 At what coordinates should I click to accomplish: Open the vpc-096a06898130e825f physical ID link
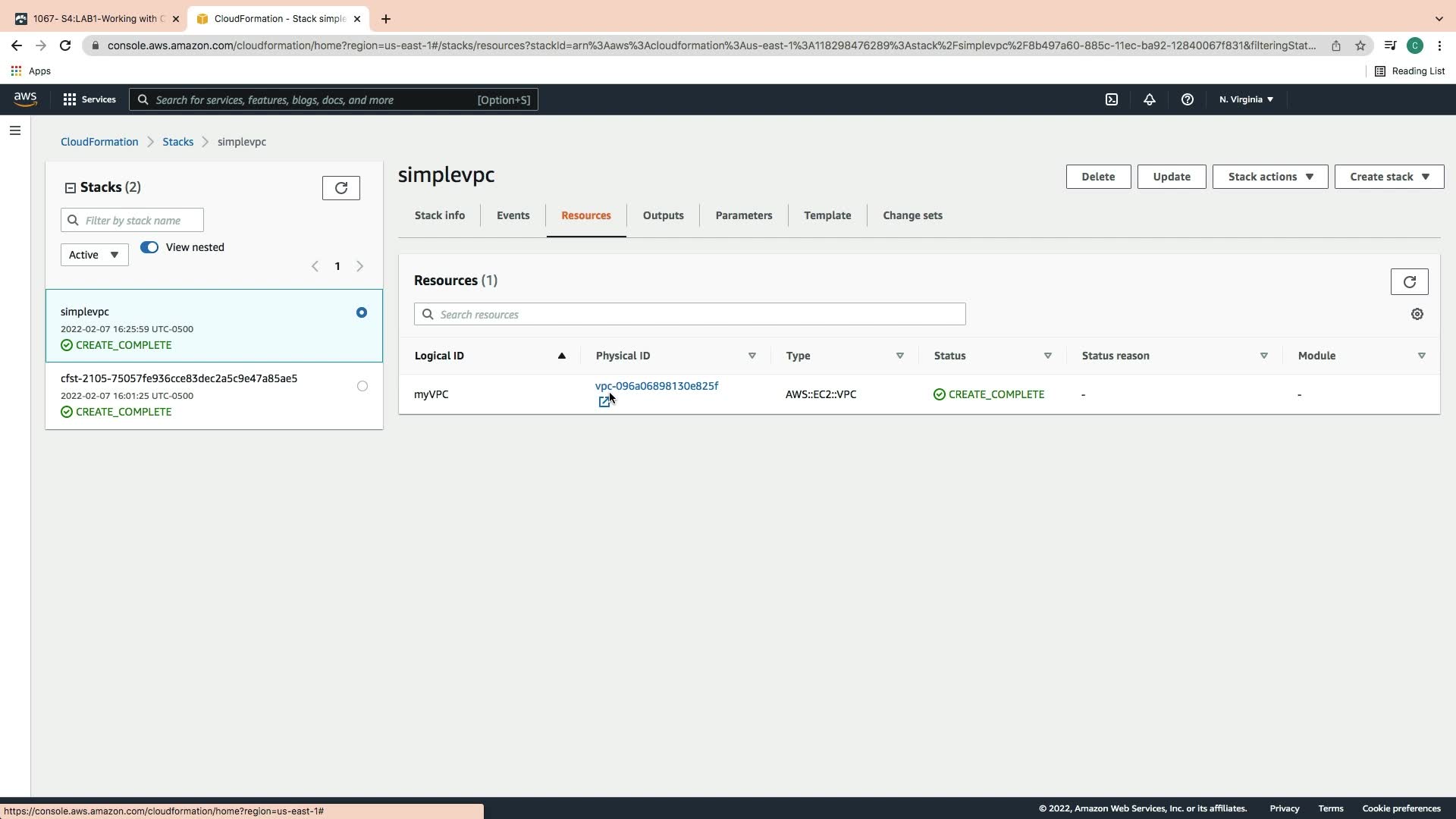(656, 386)
